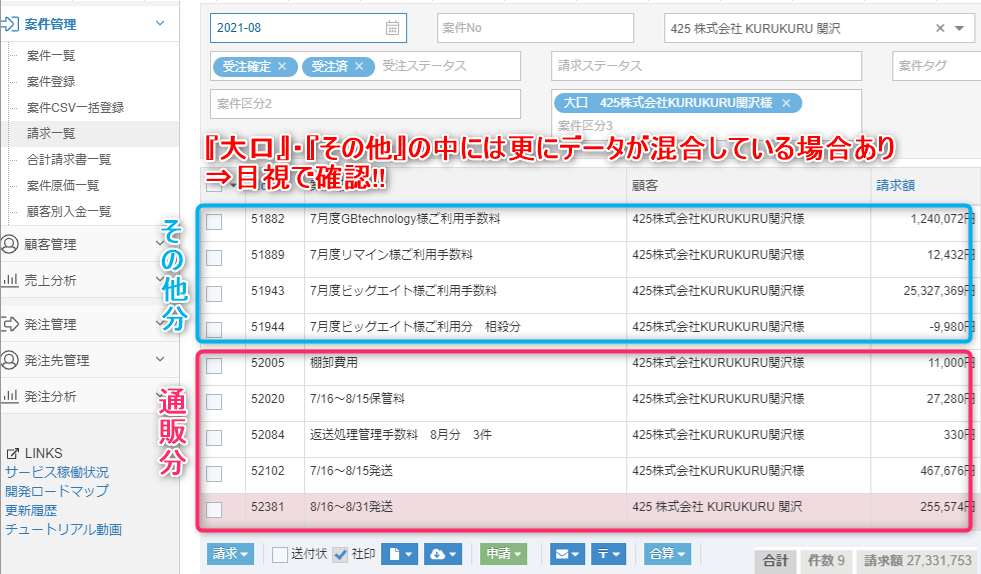Remove the 受注確定 status tag
Screen dimensions: 981x574
click(x=282, y=66)
